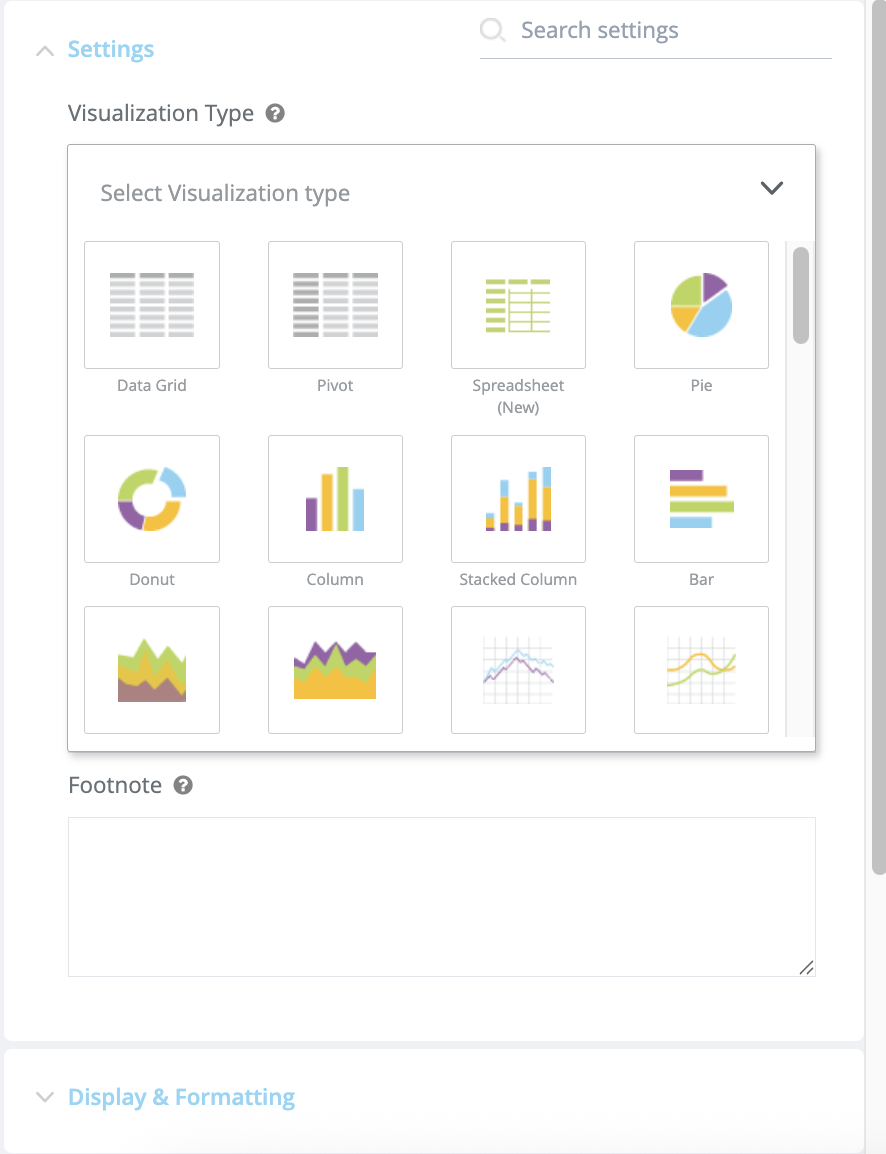Select the smooth spline chart icon
This screenshot has width=886, height=1154.
click(x=701, y=670)
